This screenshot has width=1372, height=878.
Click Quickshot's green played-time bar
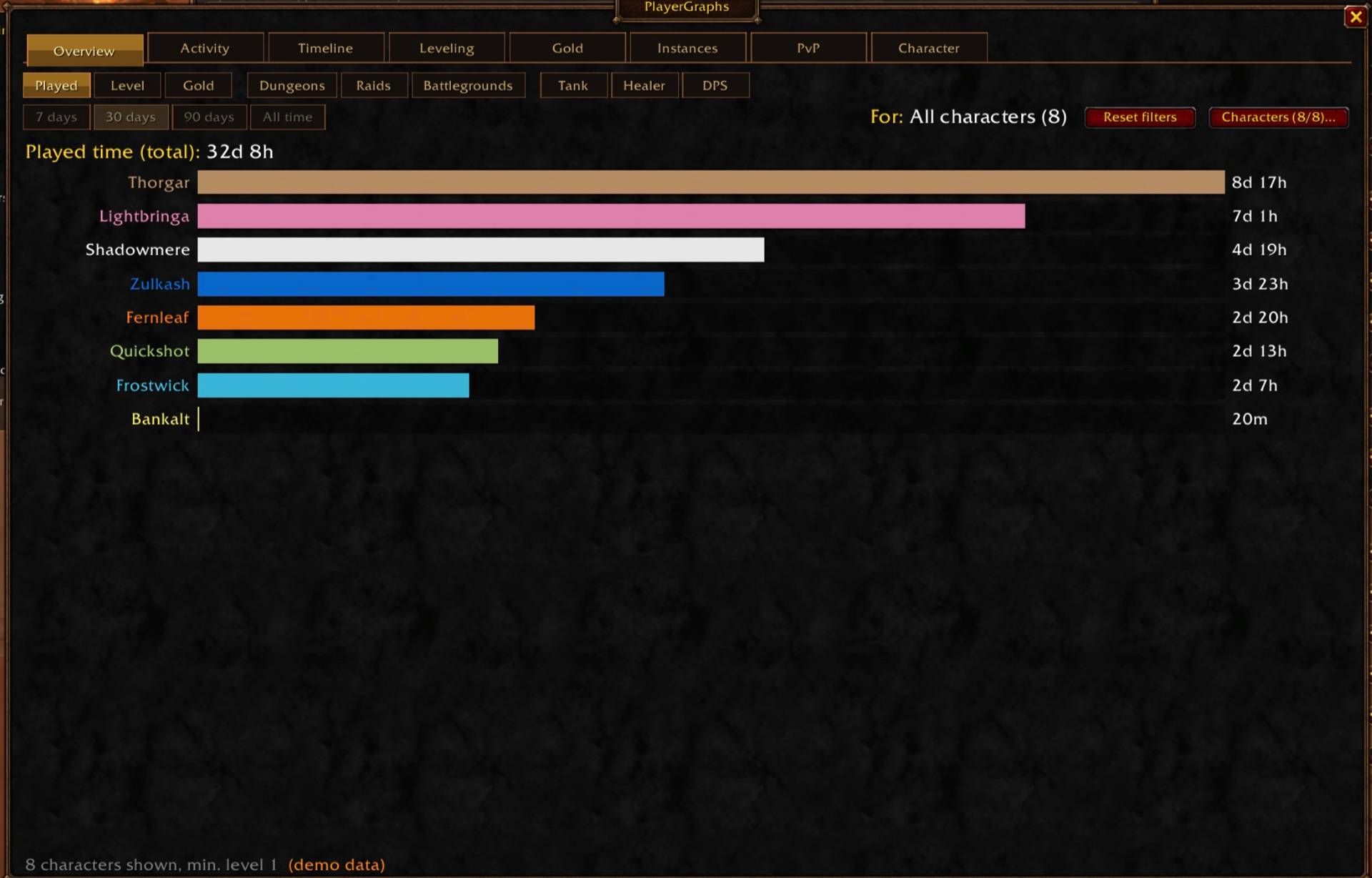point(348,351)
